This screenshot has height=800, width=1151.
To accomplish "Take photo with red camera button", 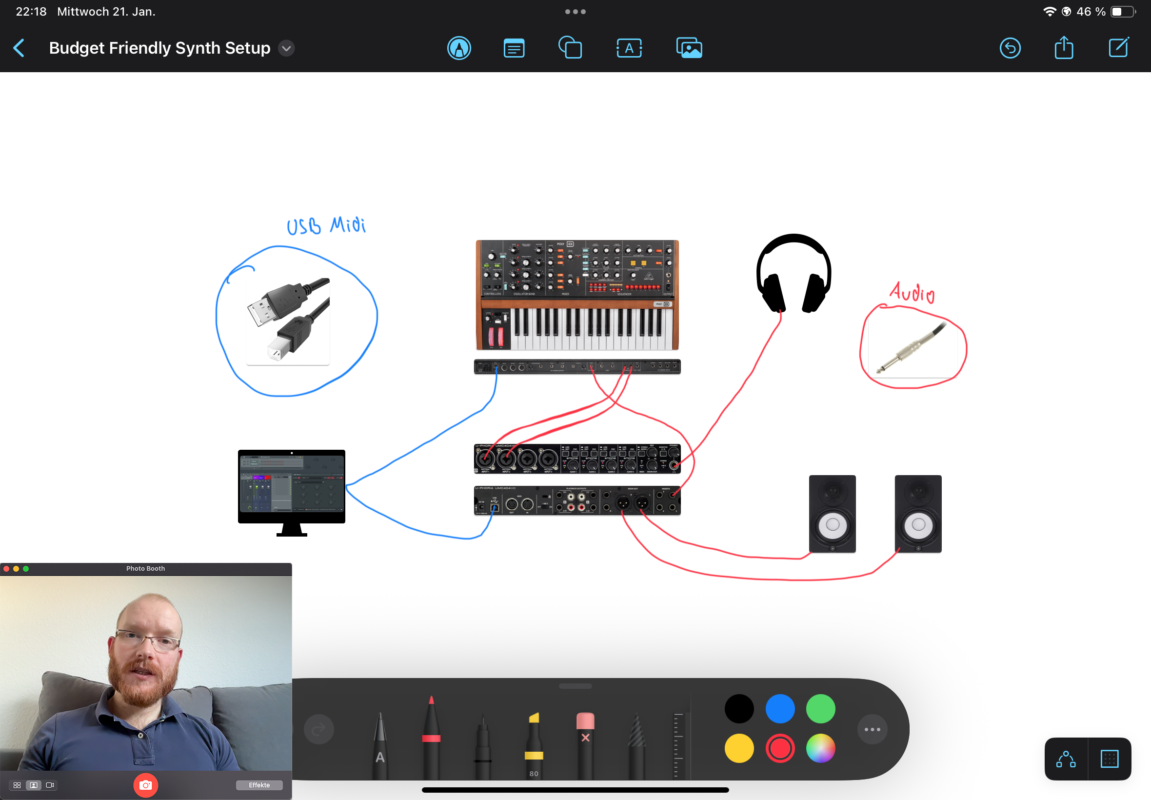I will click(146, 785).
